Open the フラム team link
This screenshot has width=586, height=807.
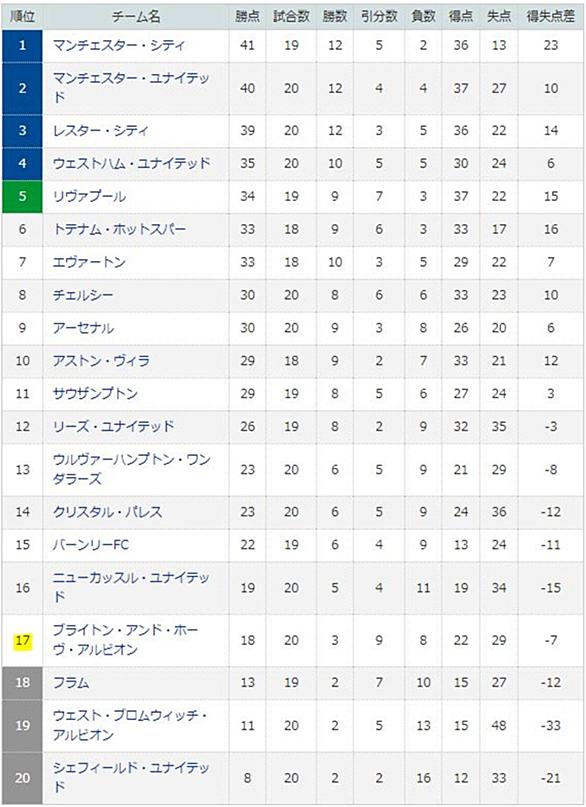coord(71,682)
